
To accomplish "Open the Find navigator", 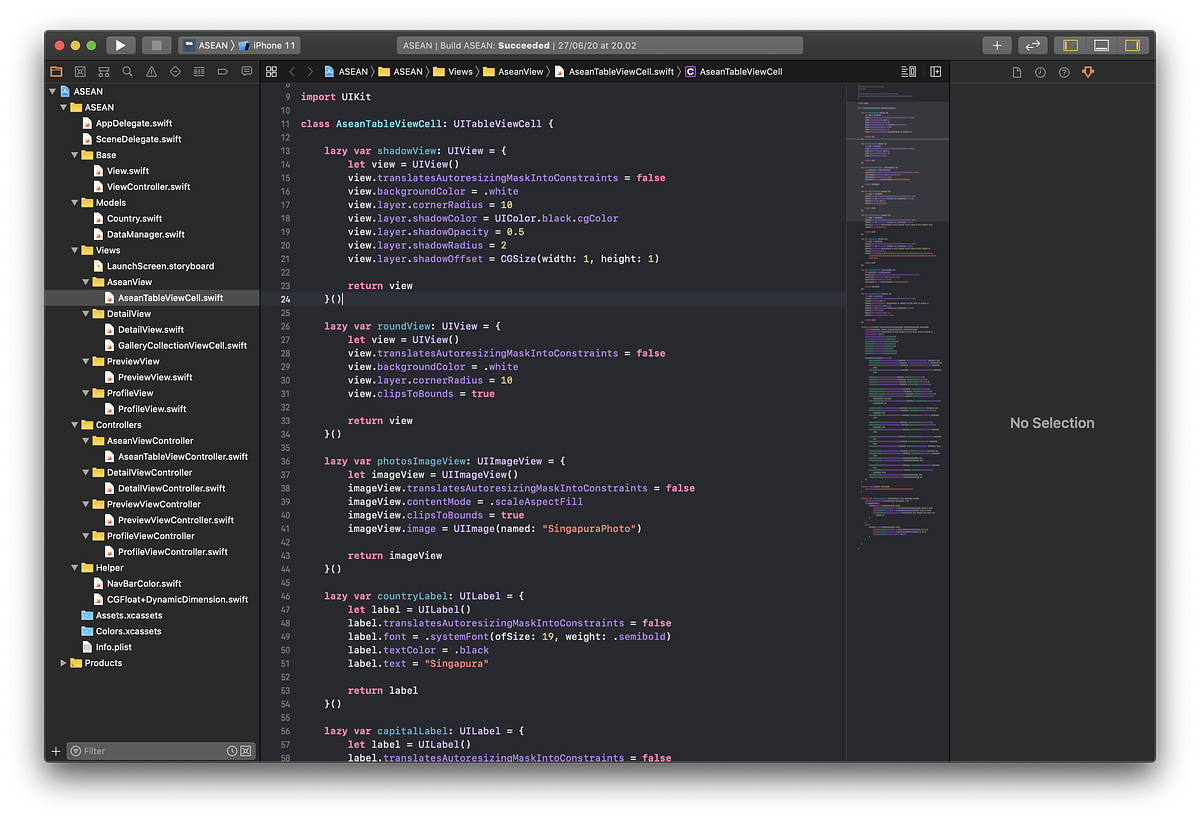I will pos(127,71).
